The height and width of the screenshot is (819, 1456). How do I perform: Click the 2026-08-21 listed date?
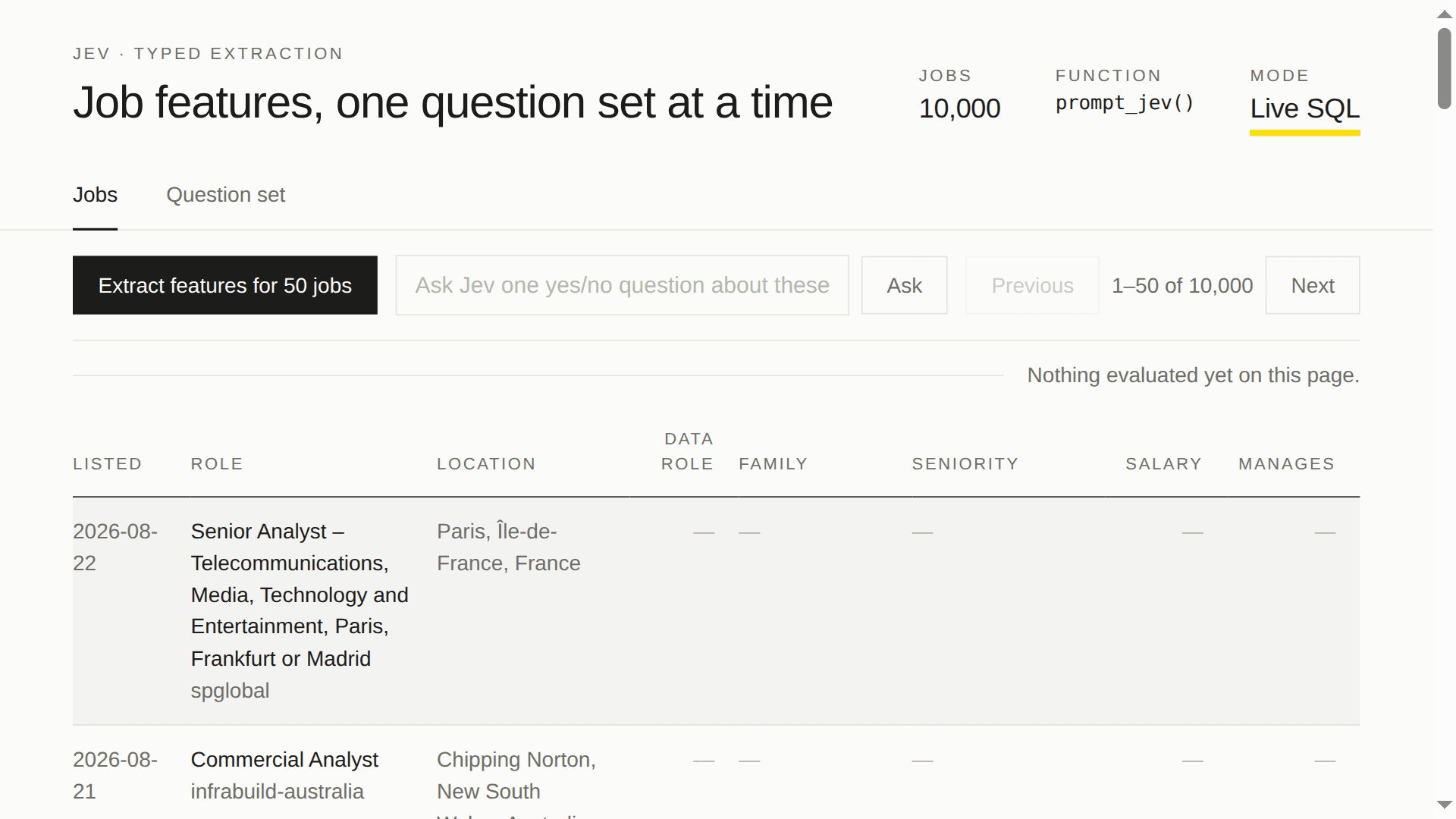click(x=115, y=776)
